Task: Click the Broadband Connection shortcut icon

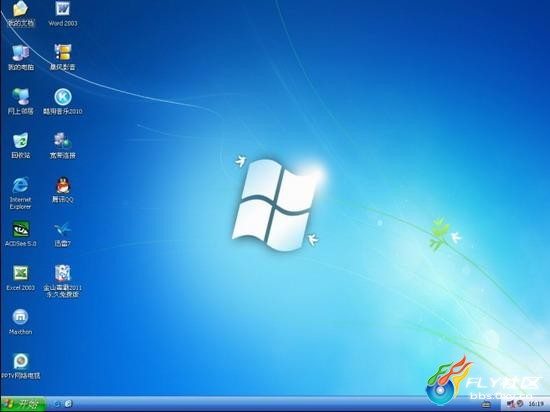Action: click(x=63, y=146)
